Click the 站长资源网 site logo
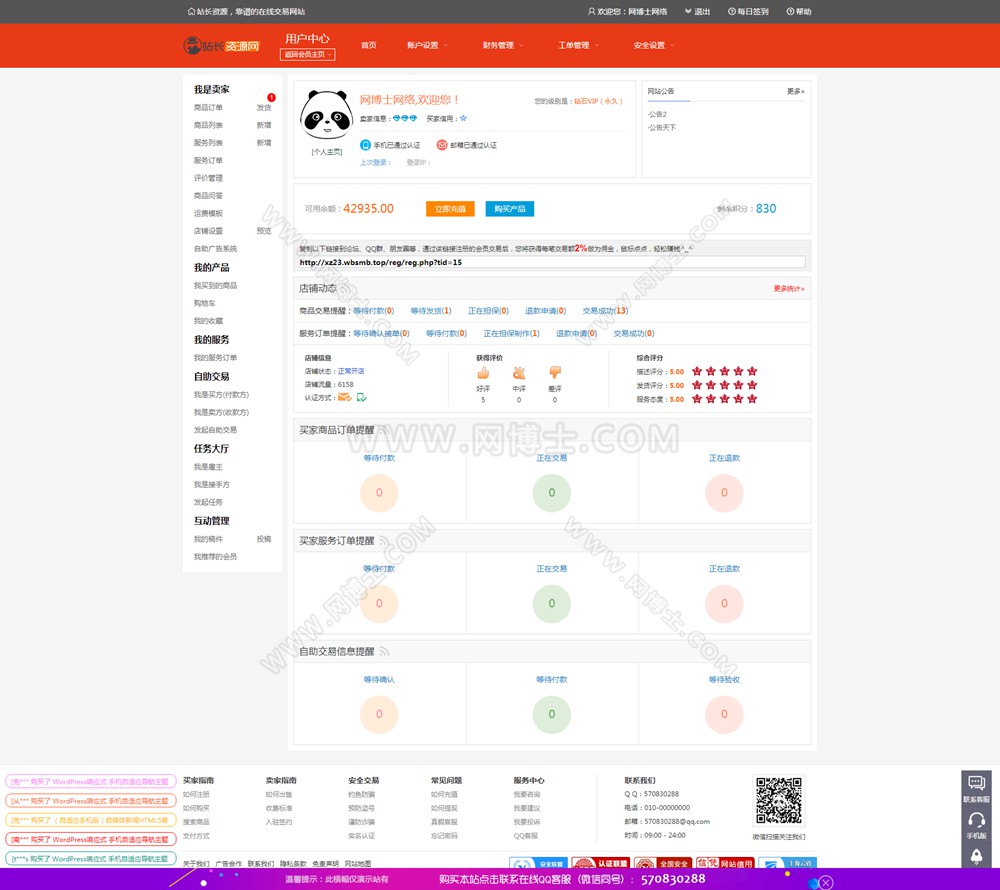 (x=221, y=45)
